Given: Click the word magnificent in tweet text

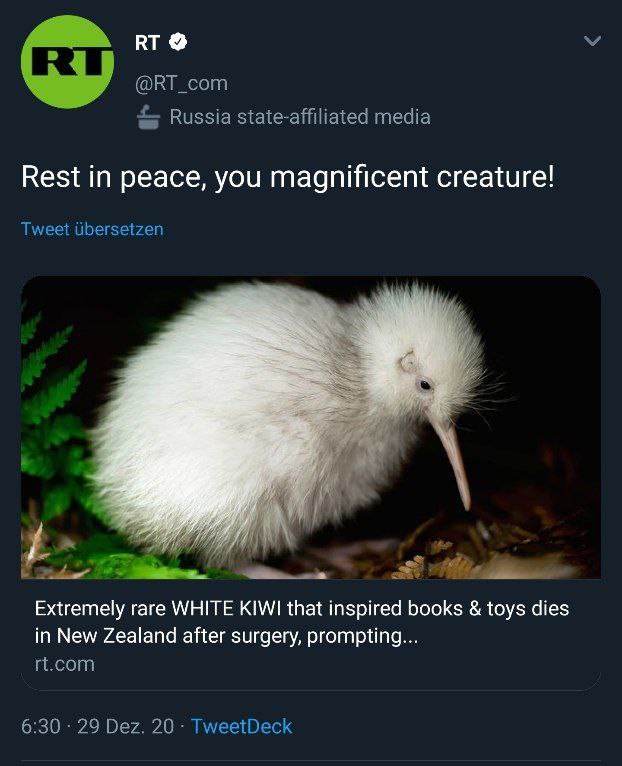Looking at the screenshot, I should click(349, 177).
